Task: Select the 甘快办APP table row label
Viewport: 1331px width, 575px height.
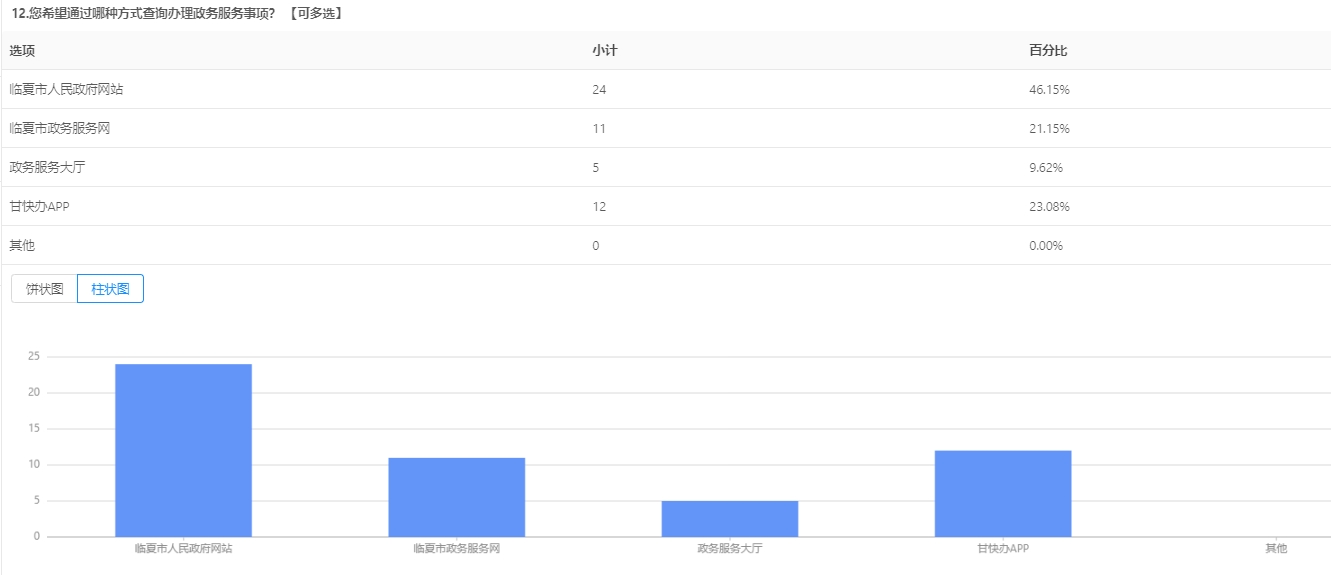Action: [x=39, y=207]
